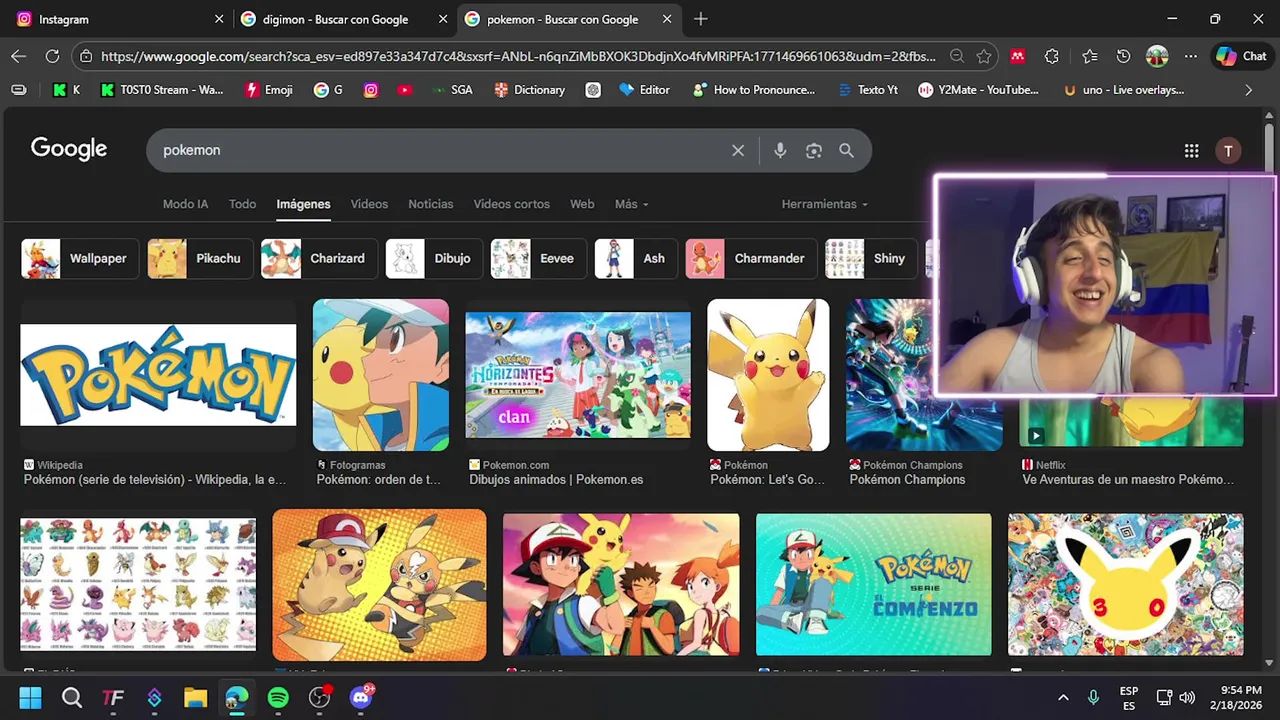The width and height of the screenshot is (1280, 720).
Task: Open the Modo IA search tab
Action: pyautogui.click(x=185, y=204)
